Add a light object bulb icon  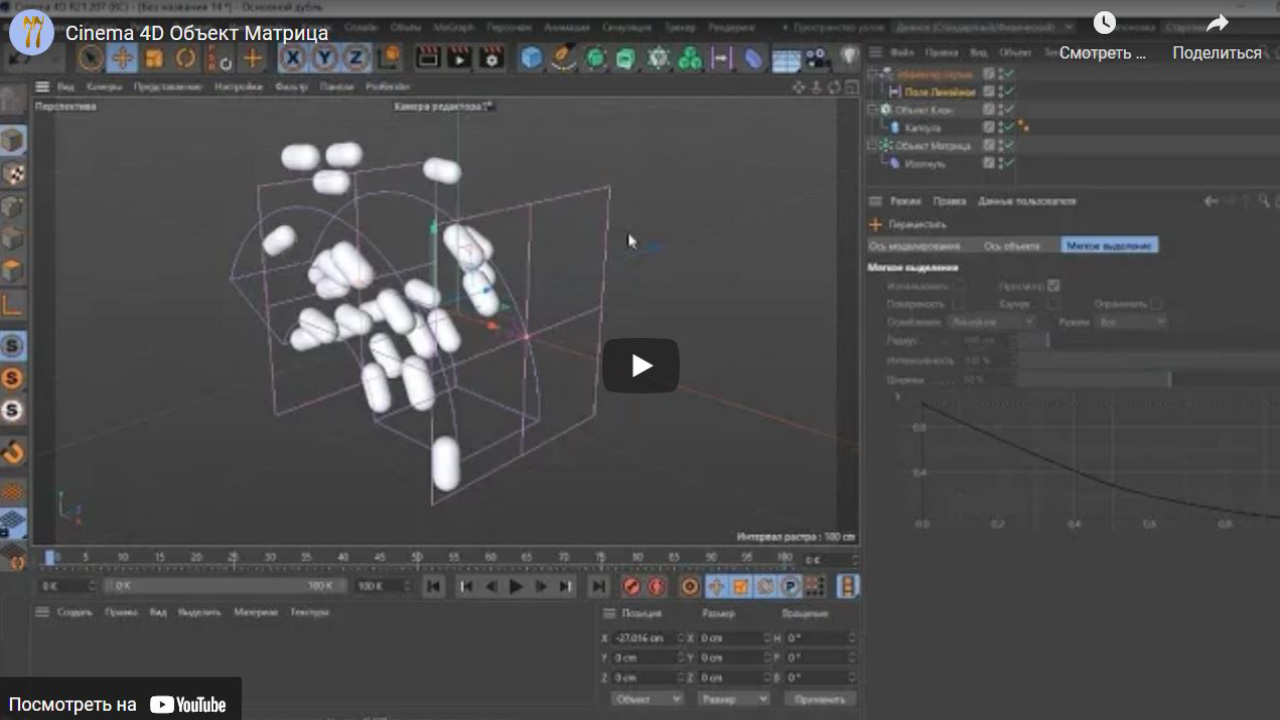[849, 58]
